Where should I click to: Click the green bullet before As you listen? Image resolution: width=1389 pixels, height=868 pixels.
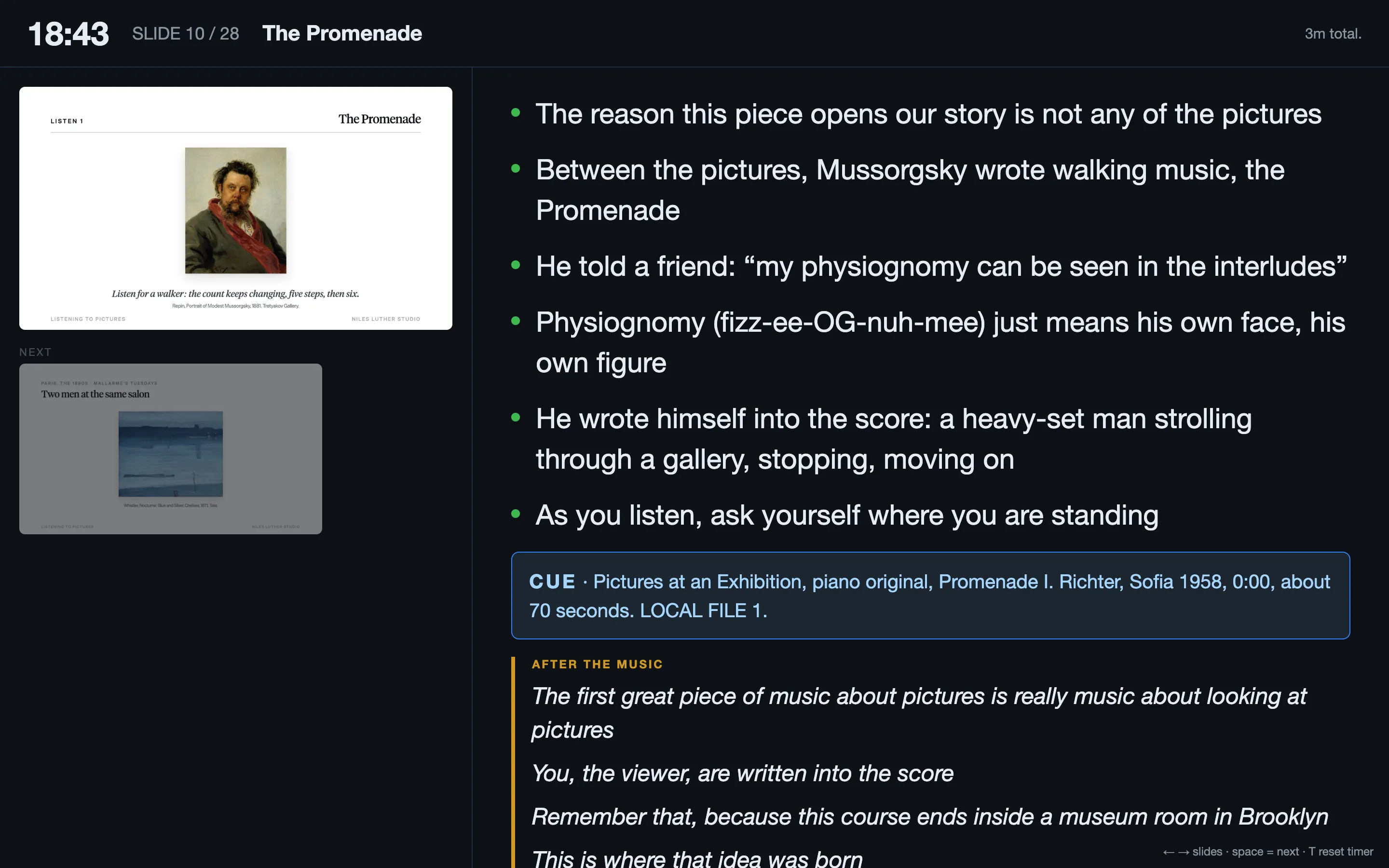(516, 514)
